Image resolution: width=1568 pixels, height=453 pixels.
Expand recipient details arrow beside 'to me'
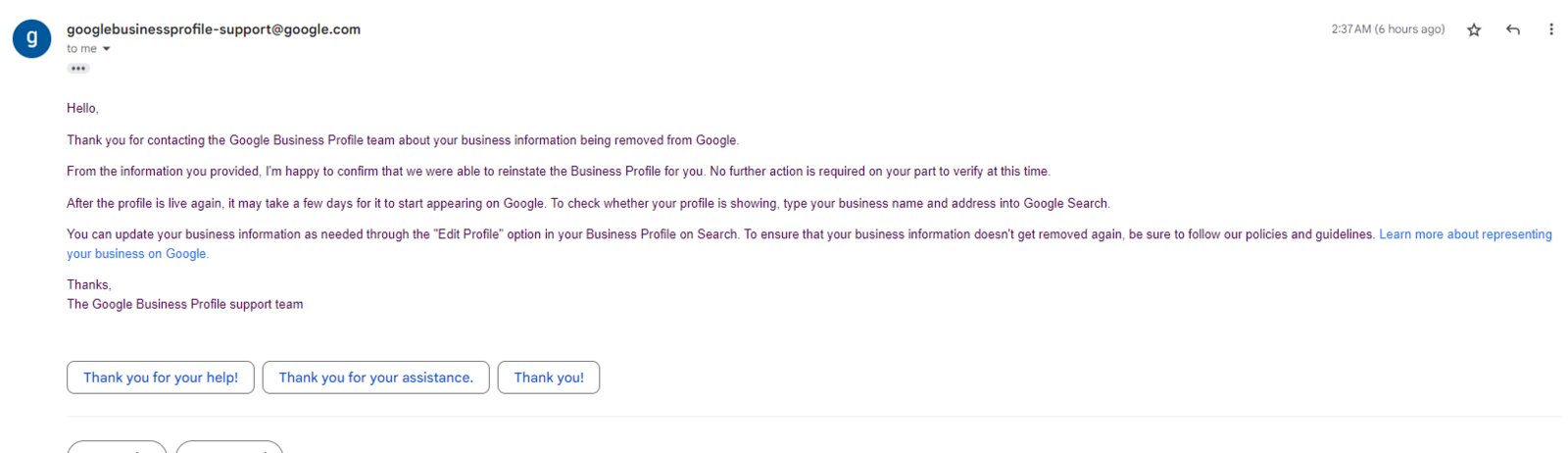[x=106, y=49]
